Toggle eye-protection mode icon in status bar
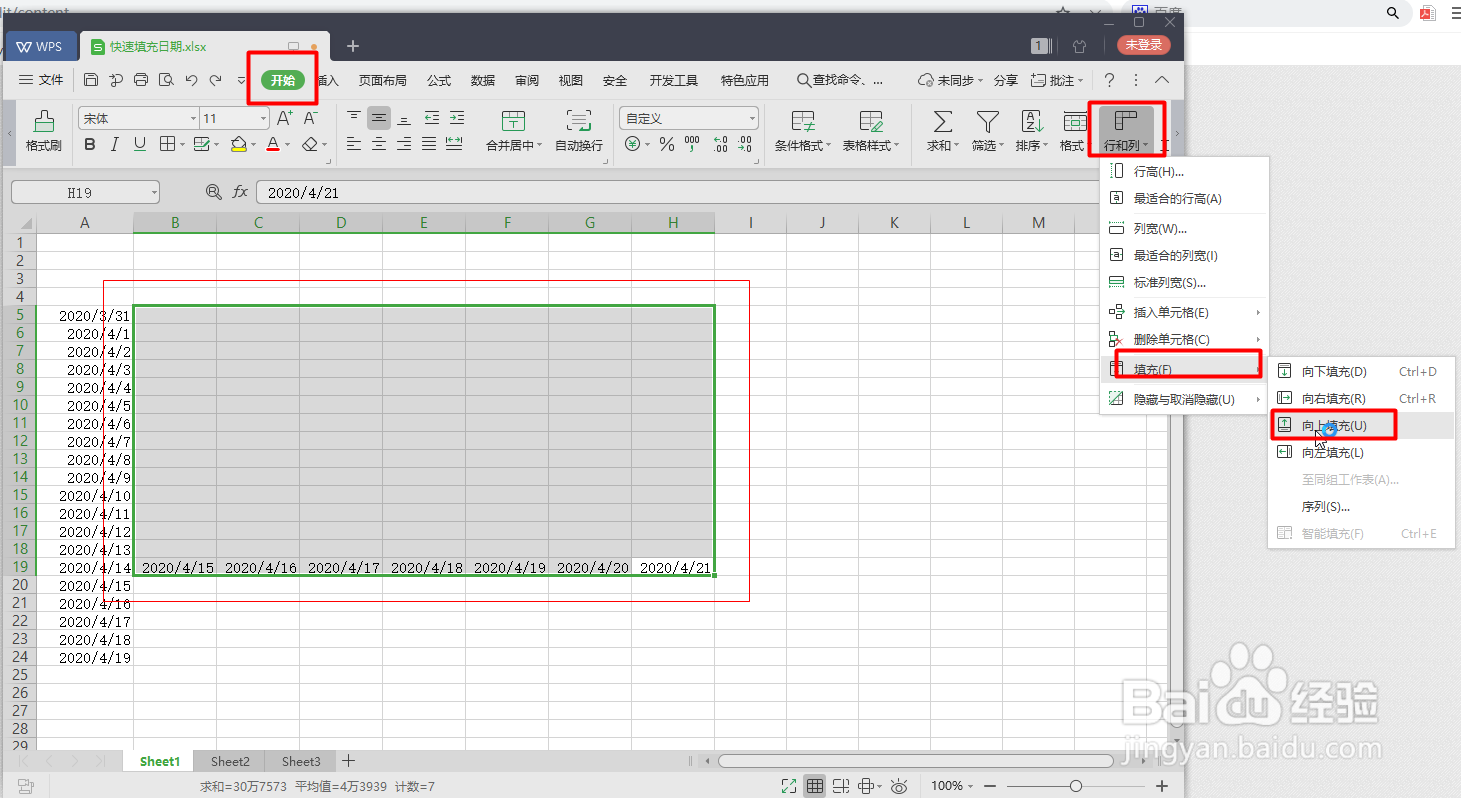1461x798 pixels. click(x=899, y=786)
